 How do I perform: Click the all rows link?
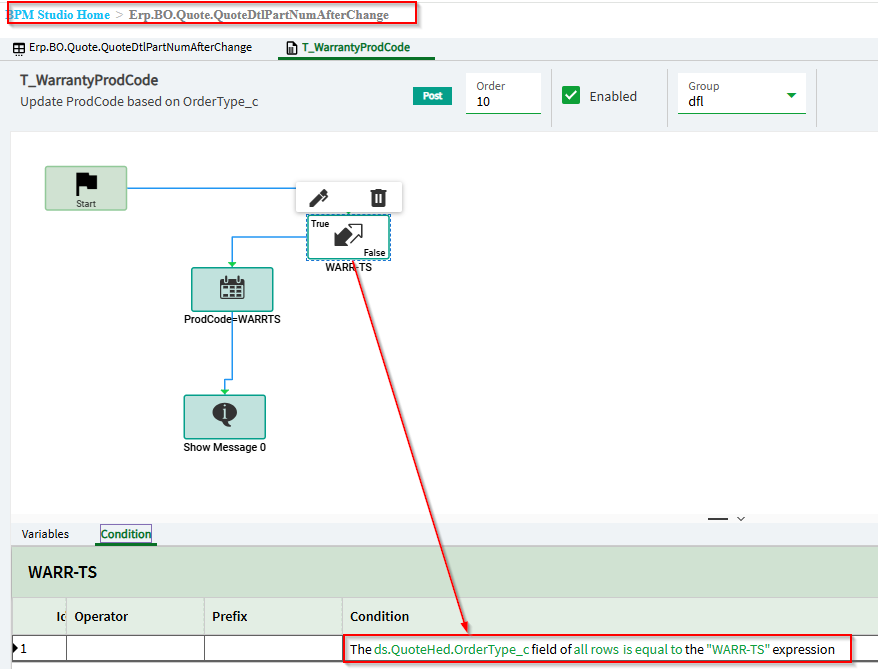tap(596, 649)
